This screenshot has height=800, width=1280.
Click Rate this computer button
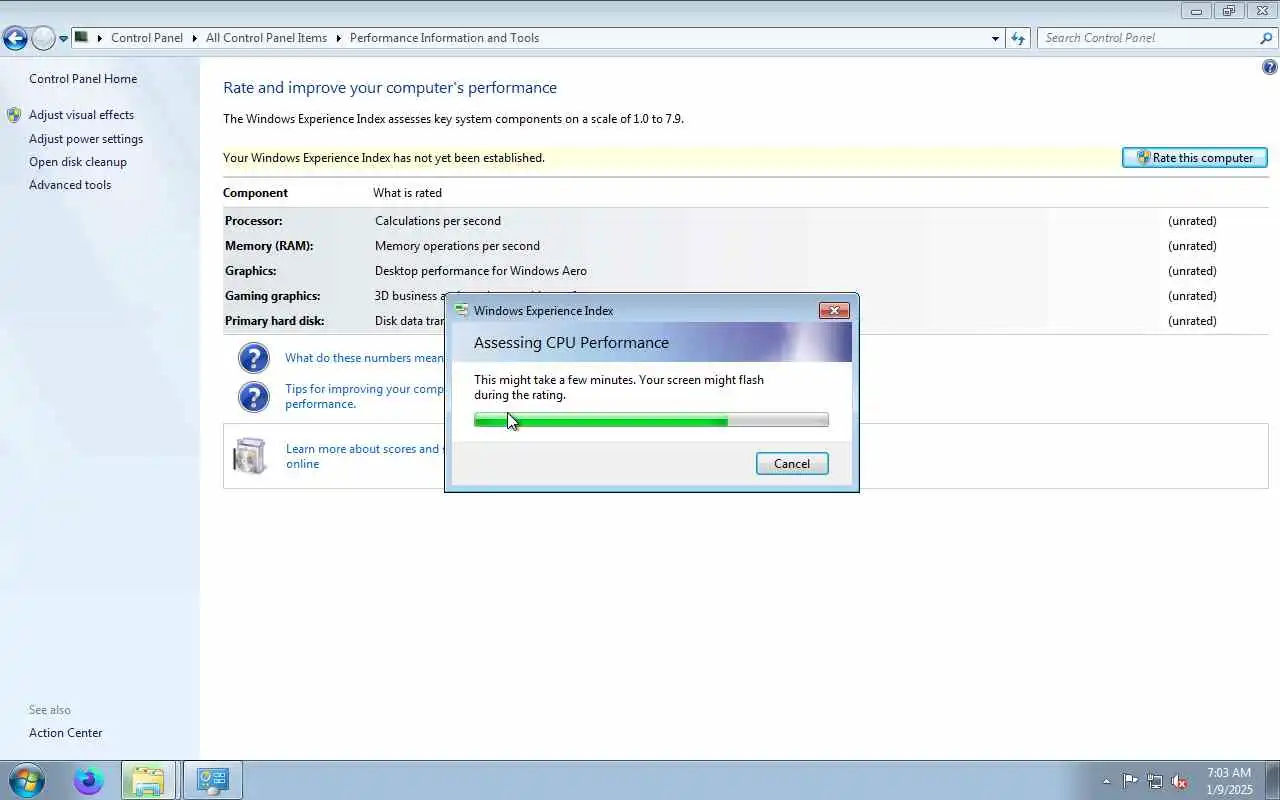click(1195, 158)
